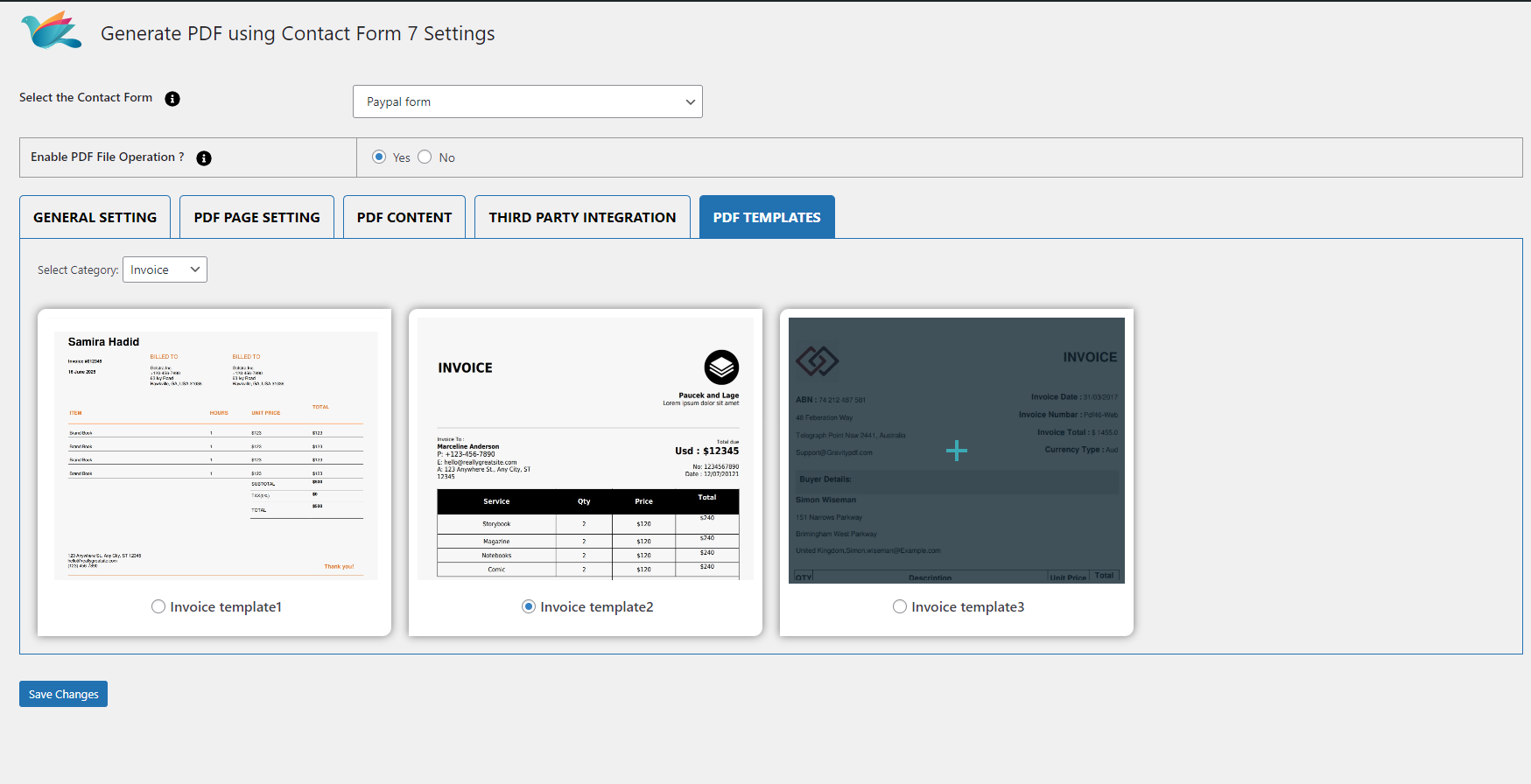This screenshot has width=1531, height=784.
Task: Open the Third Party Integration tab
Action: point(582,217)
